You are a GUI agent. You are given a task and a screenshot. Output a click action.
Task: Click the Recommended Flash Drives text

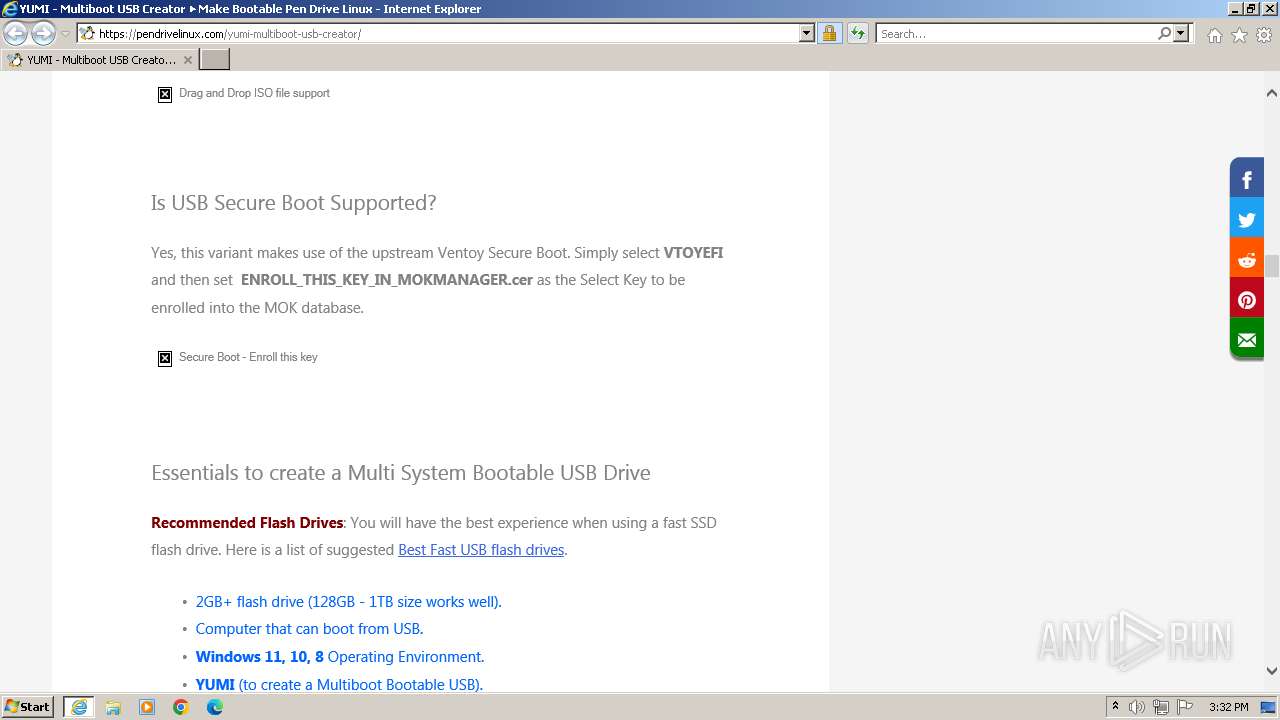(247, 523)
